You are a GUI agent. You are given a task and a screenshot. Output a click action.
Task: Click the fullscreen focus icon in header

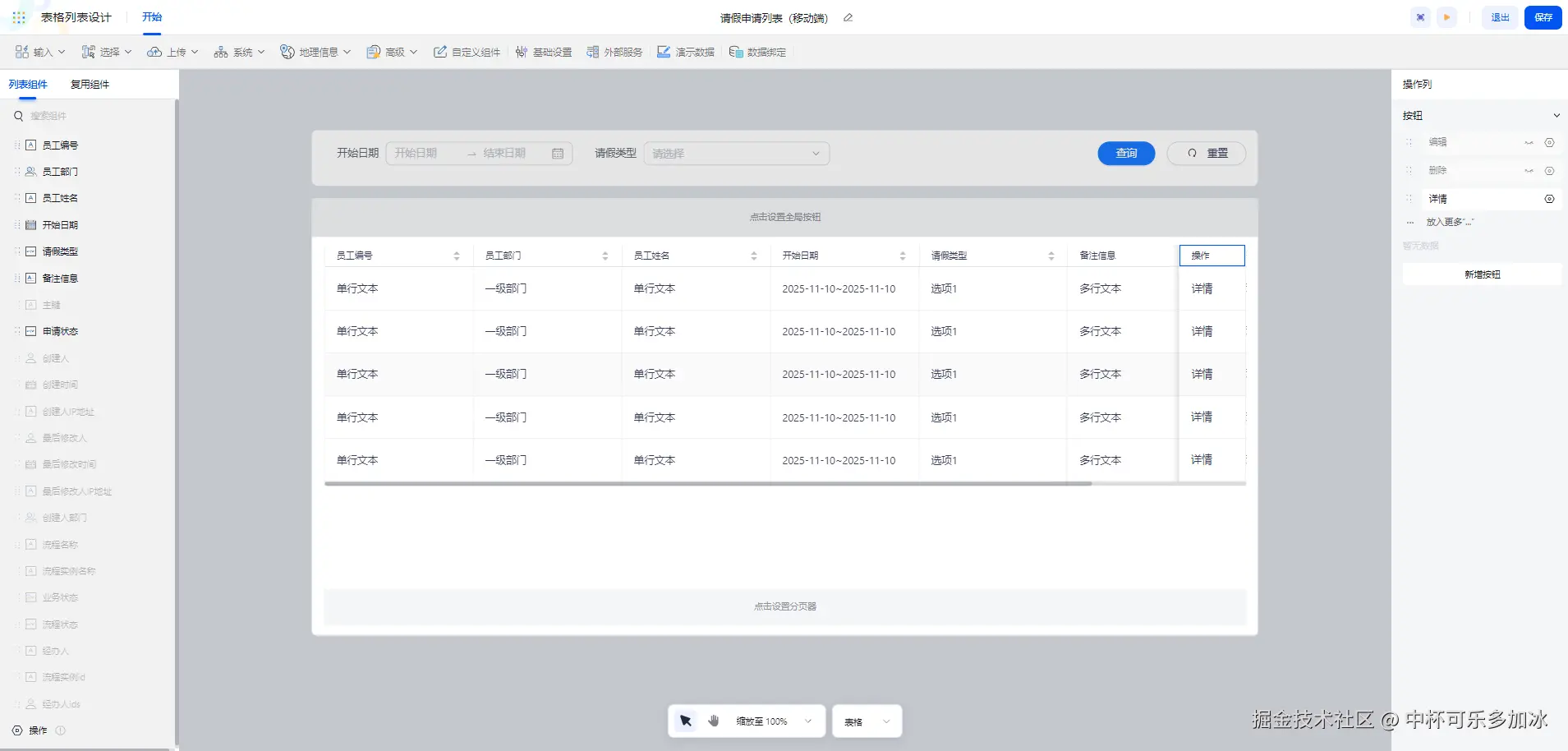point(1420,17)
